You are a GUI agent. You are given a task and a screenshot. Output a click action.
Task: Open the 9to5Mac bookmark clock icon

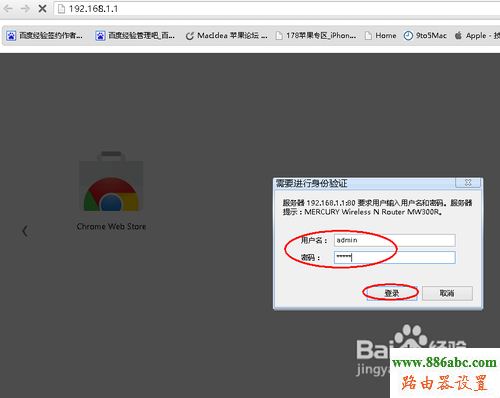pyautogui.click(x=408, y=35)
